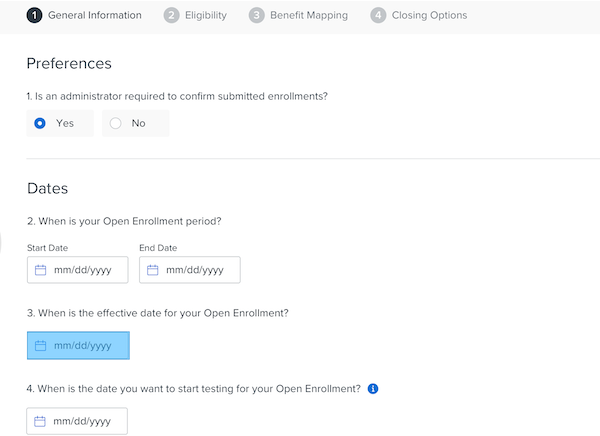Click the Start Date mm/dd/yyyy text
This screenshot has height=436, width=600.
[x=82, y=270]
